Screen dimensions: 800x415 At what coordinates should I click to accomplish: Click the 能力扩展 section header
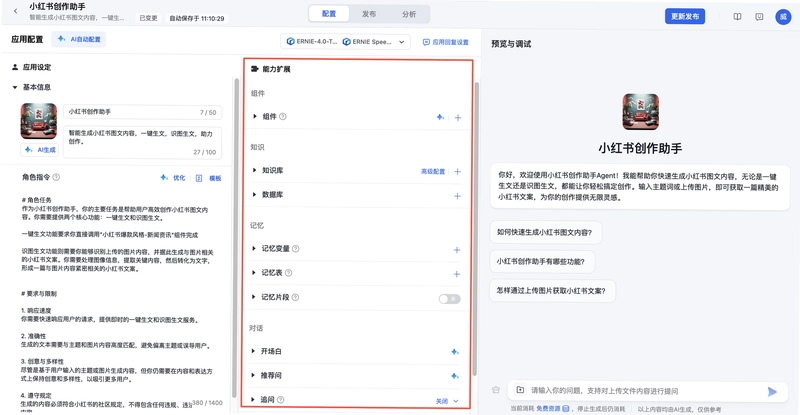[x=271, y=69]
